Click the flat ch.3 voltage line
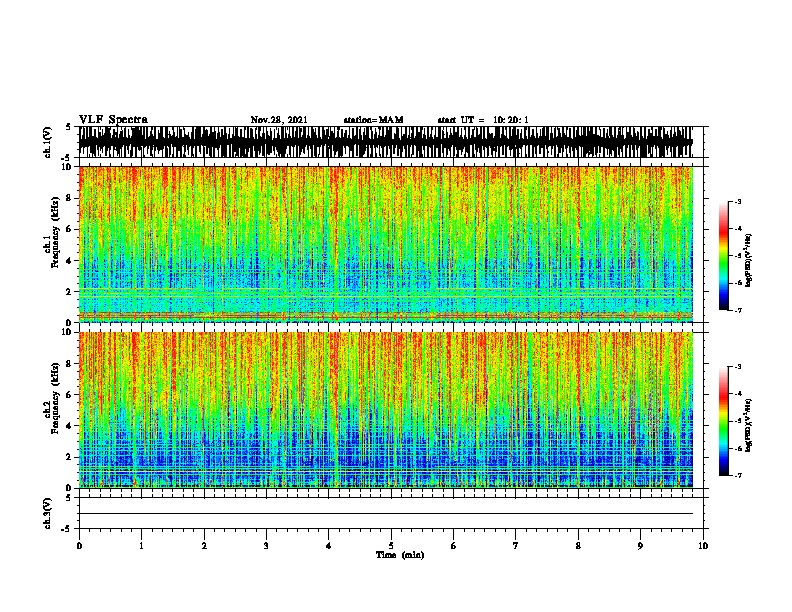 click(x=386, y=514)
